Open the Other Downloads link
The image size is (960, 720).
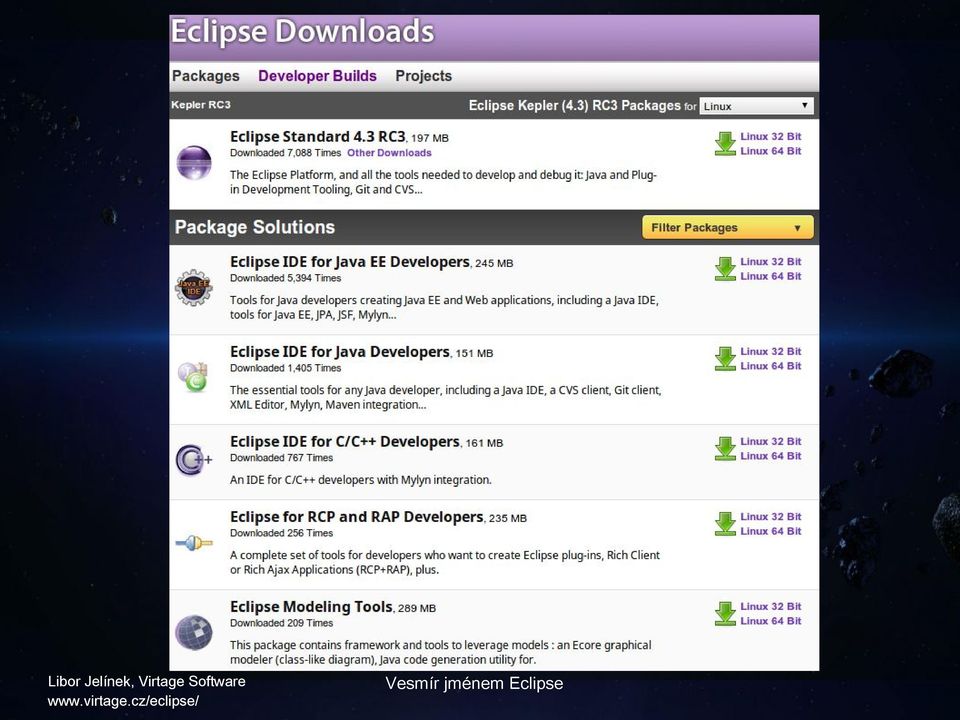(x=389, y=153)
